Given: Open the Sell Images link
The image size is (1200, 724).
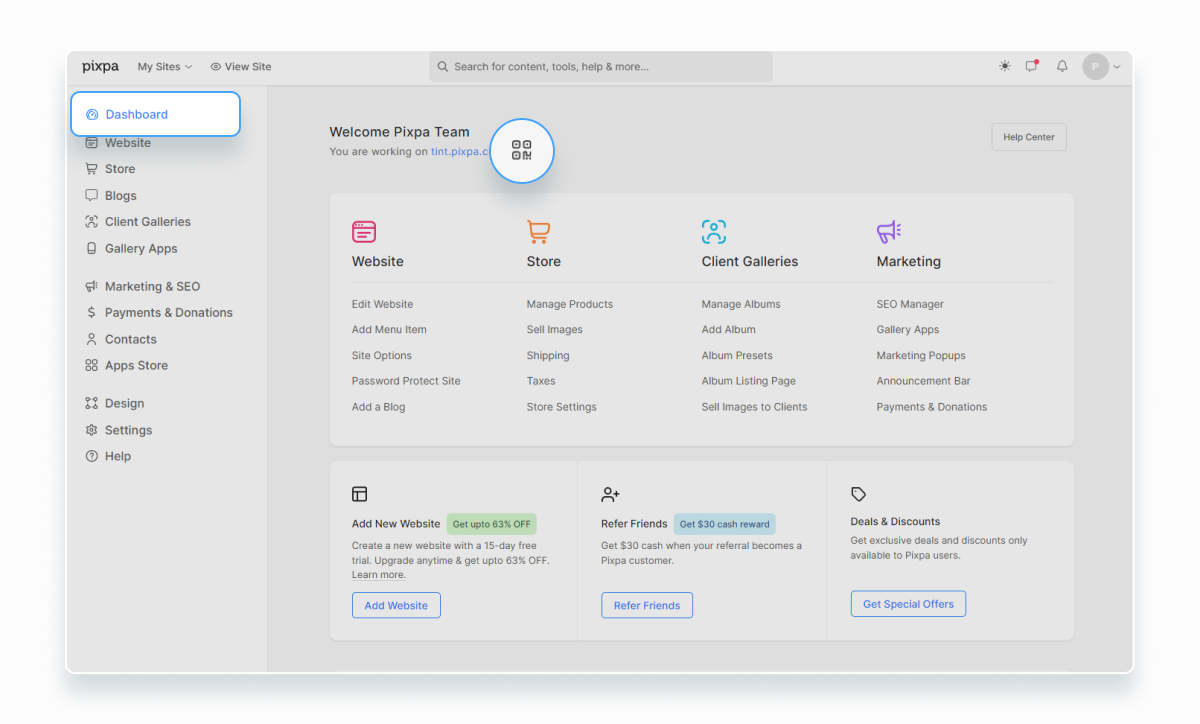Looking at the screenshot, I should (555, 330).
